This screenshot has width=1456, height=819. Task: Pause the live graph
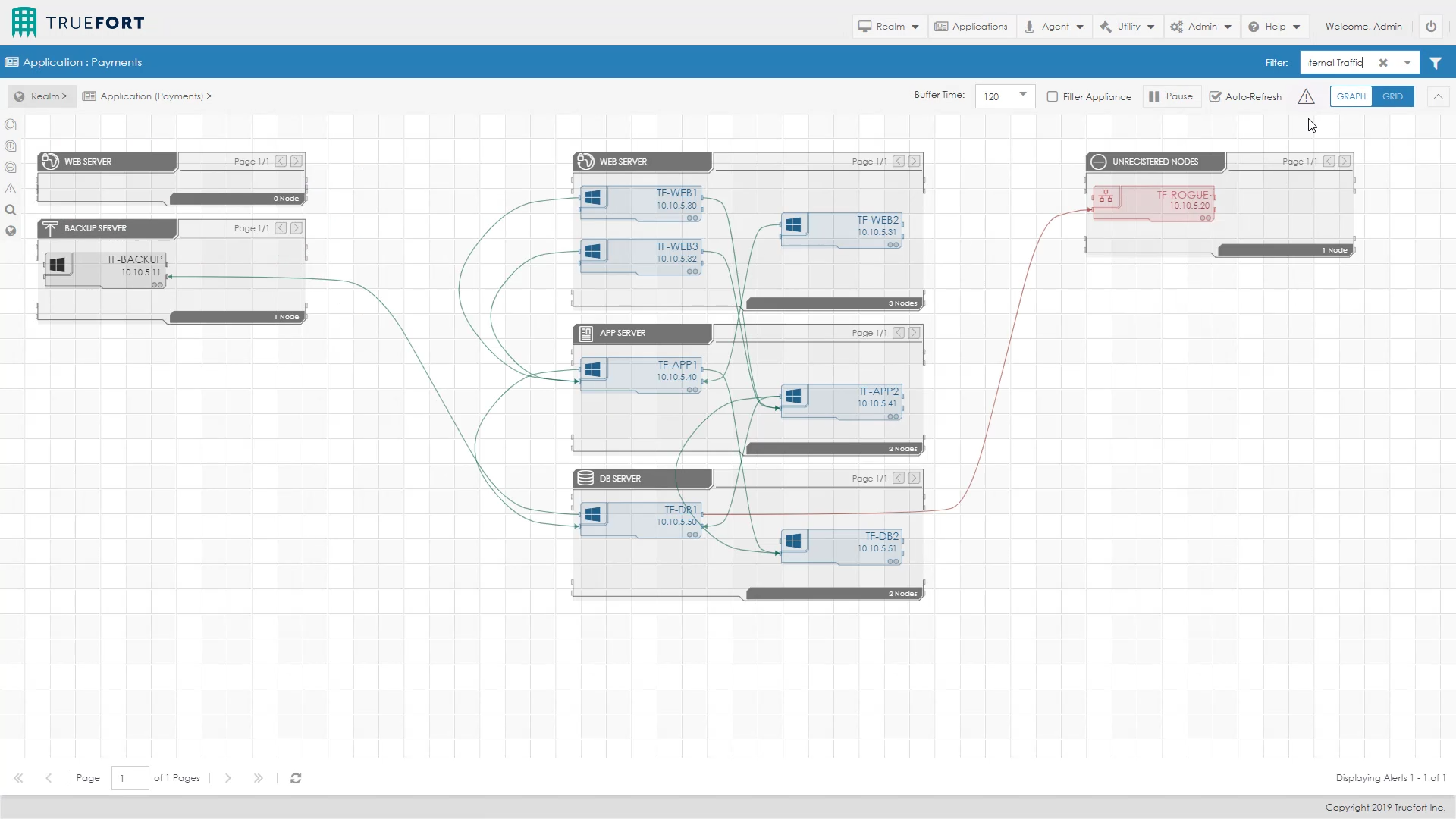pos(1172,96)
